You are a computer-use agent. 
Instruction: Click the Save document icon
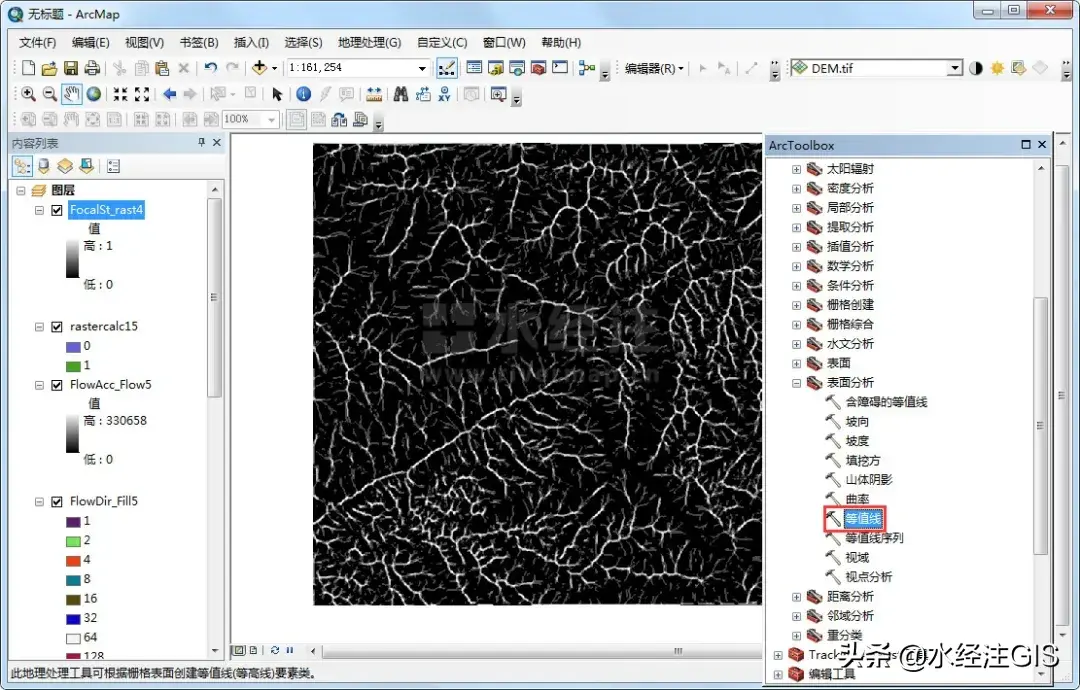point(71,68)
